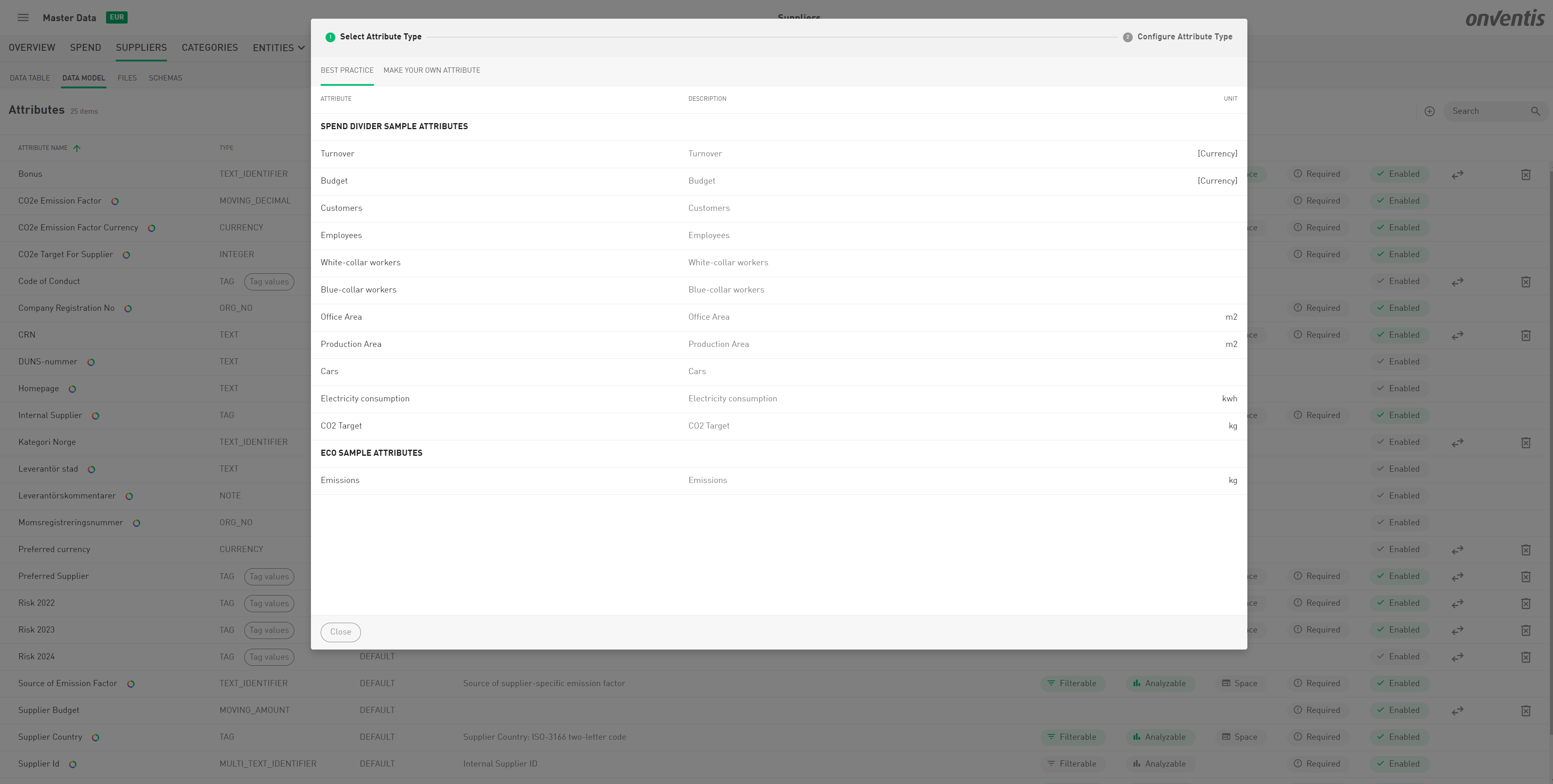Sort by the Attribute Name column arrow

(x=76, y=148)
